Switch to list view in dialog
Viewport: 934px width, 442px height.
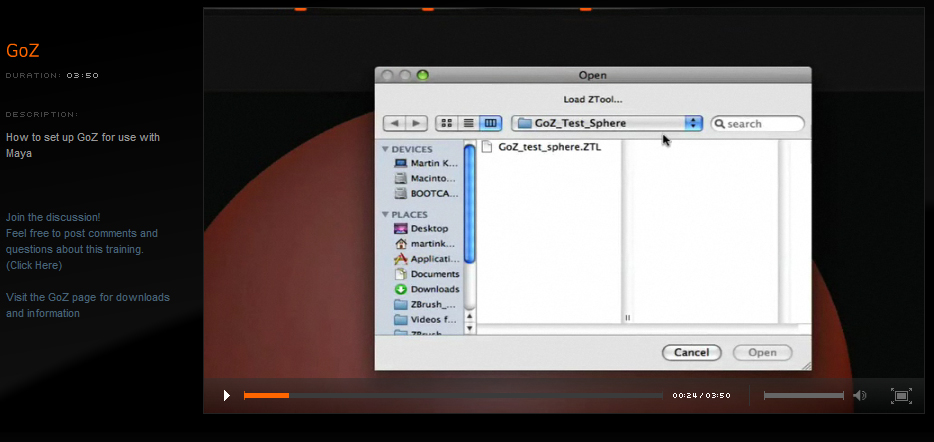tap(469, 123)
